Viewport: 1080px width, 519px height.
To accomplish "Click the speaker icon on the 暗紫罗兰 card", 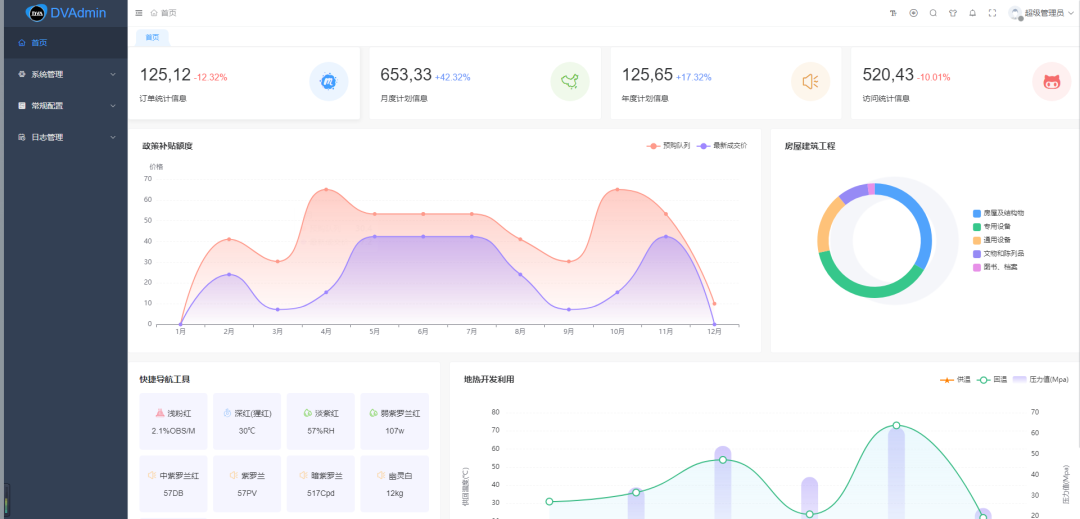I will click(304, 476).
